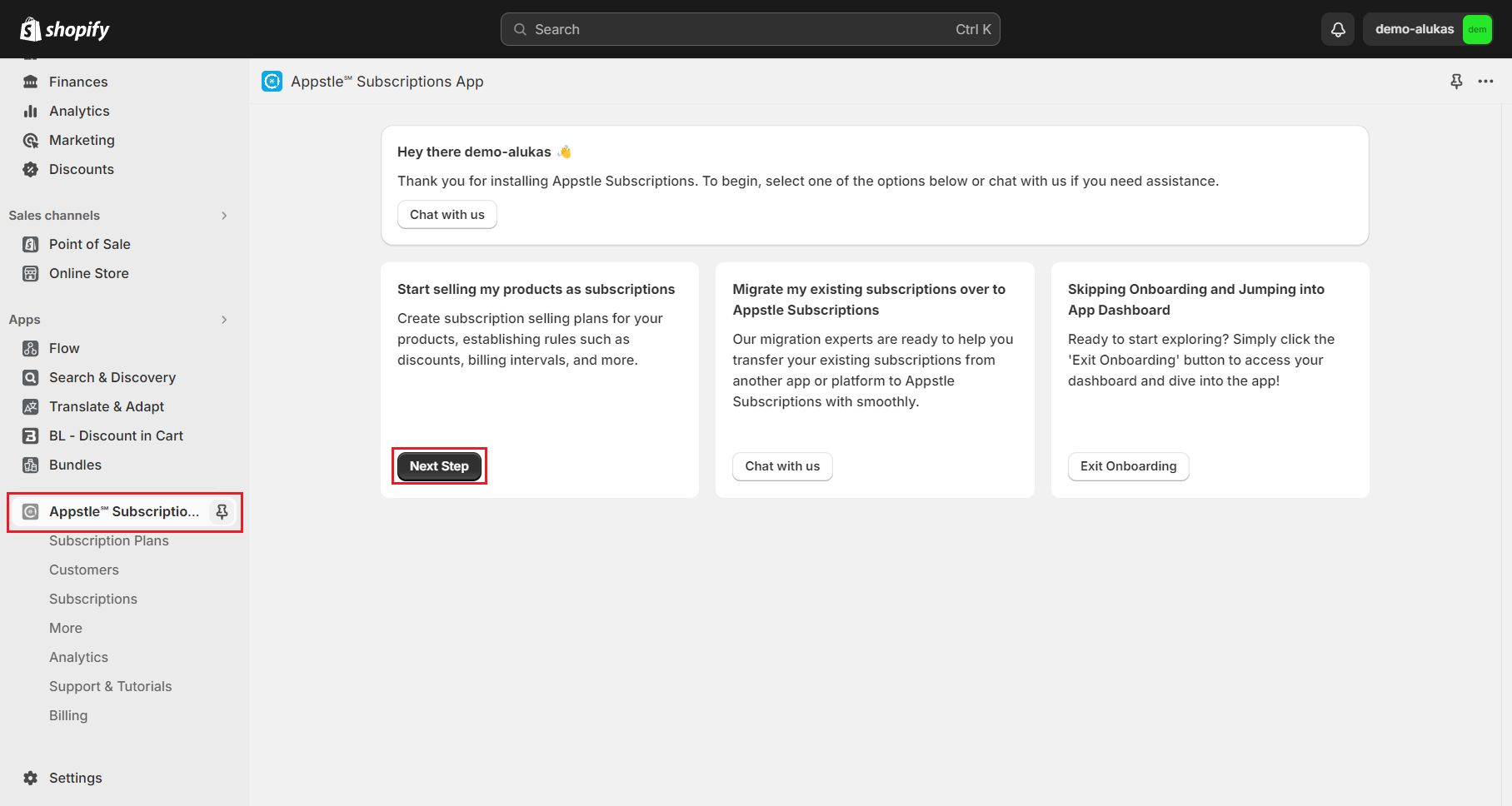
Task: Go to Appstle Customers
Action: tap(84, 570)
